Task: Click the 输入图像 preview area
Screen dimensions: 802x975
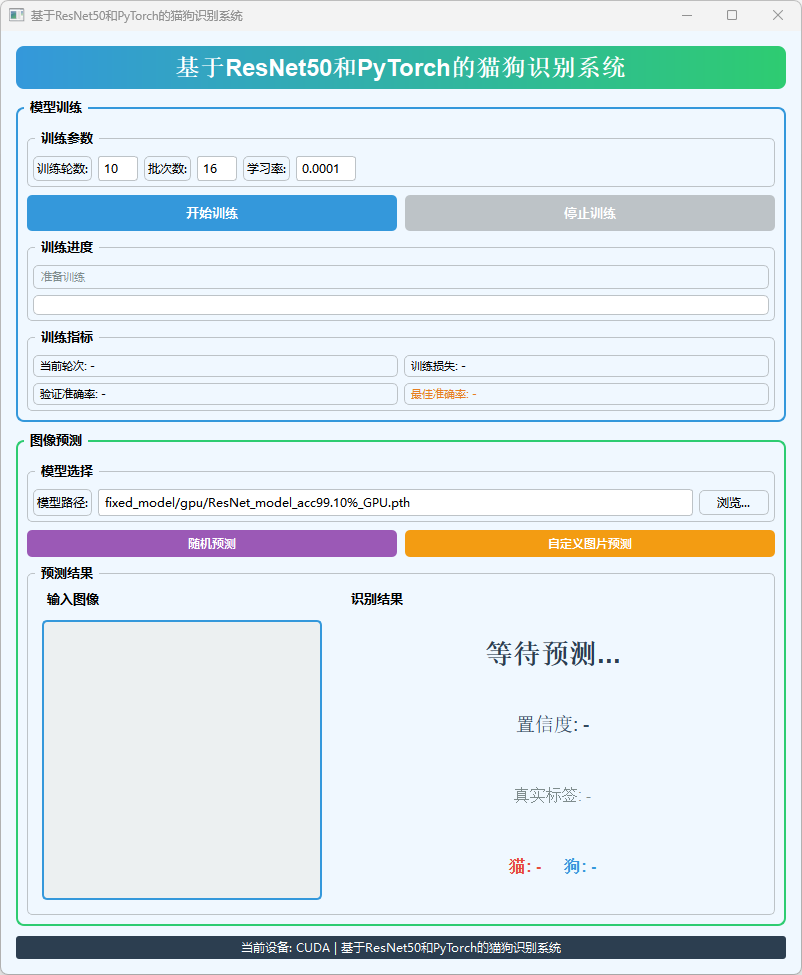Action: 182,760
